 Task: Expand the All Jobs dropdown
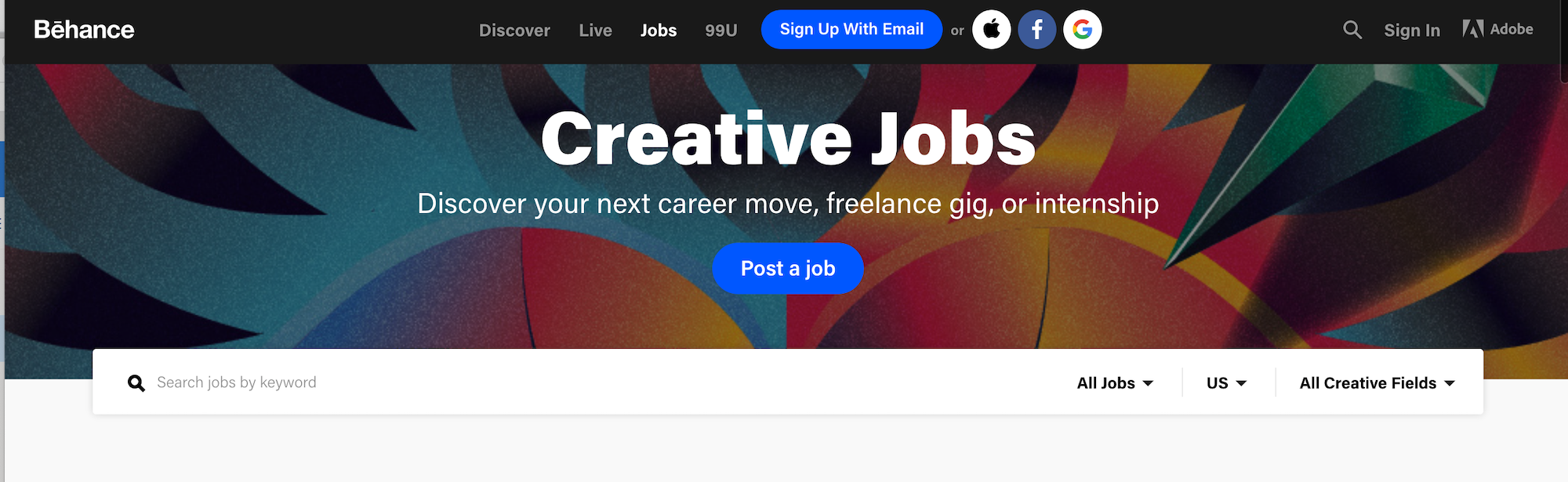(1115, 383)
